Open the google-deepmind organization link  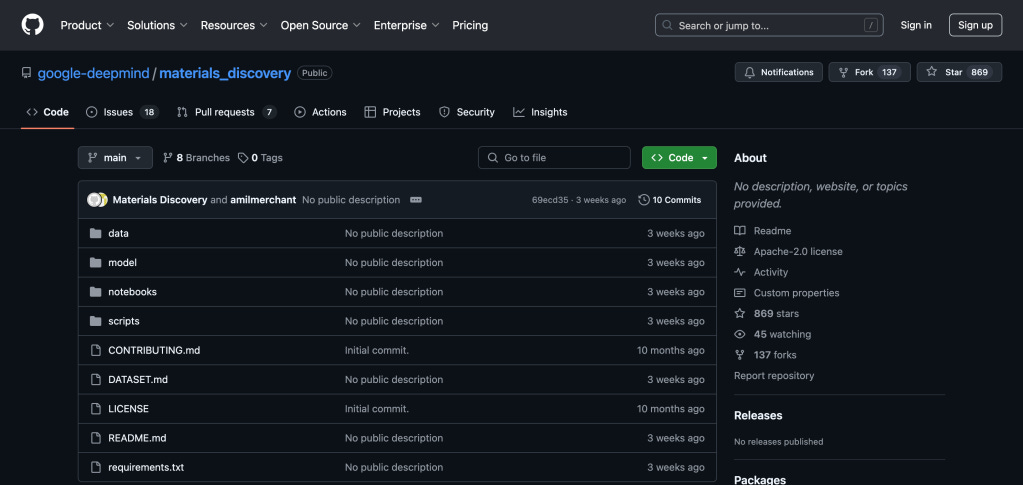click(x=93, y=73)
